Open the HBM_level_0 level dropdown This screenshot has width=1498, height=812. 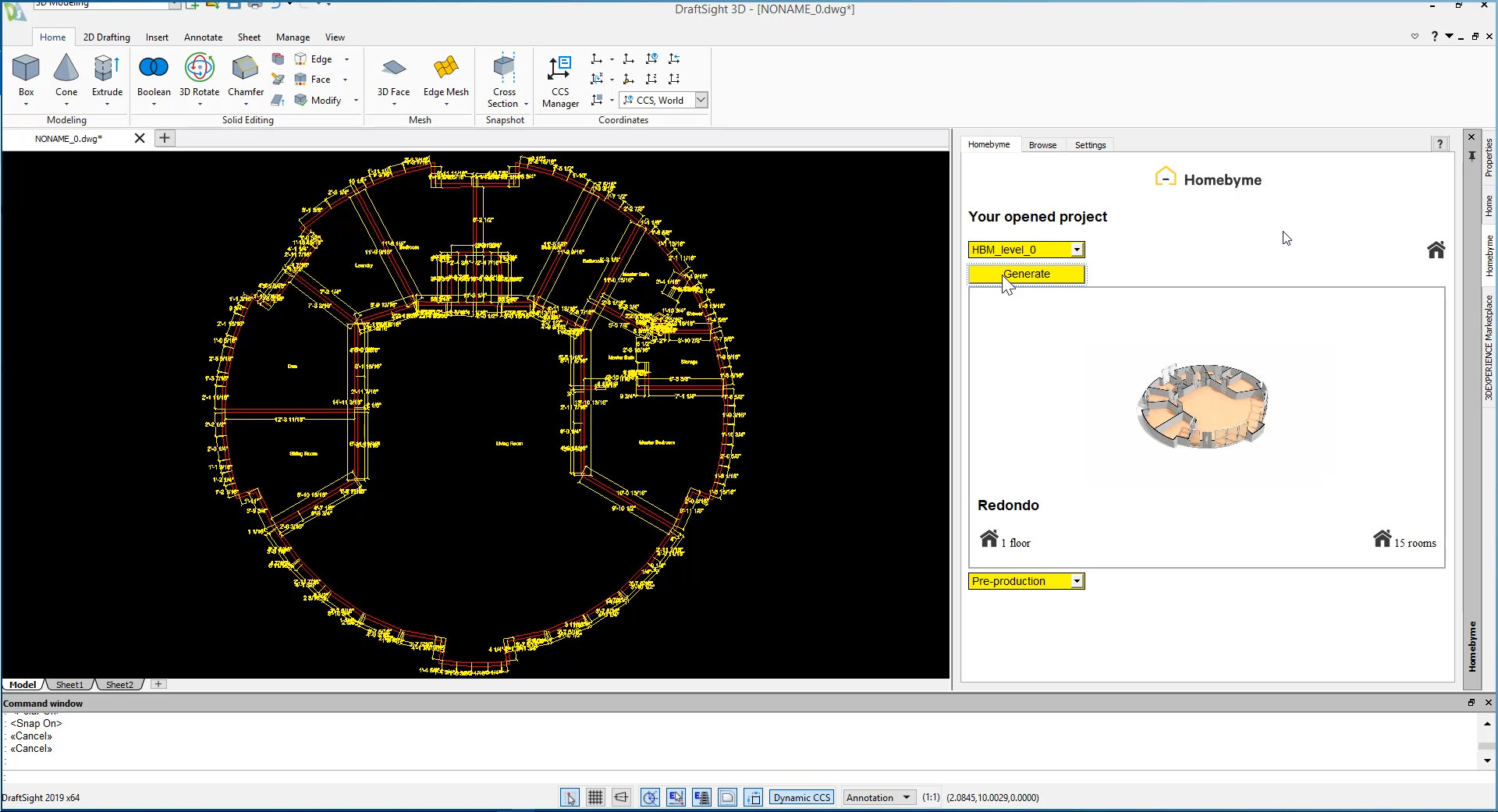1026,250
